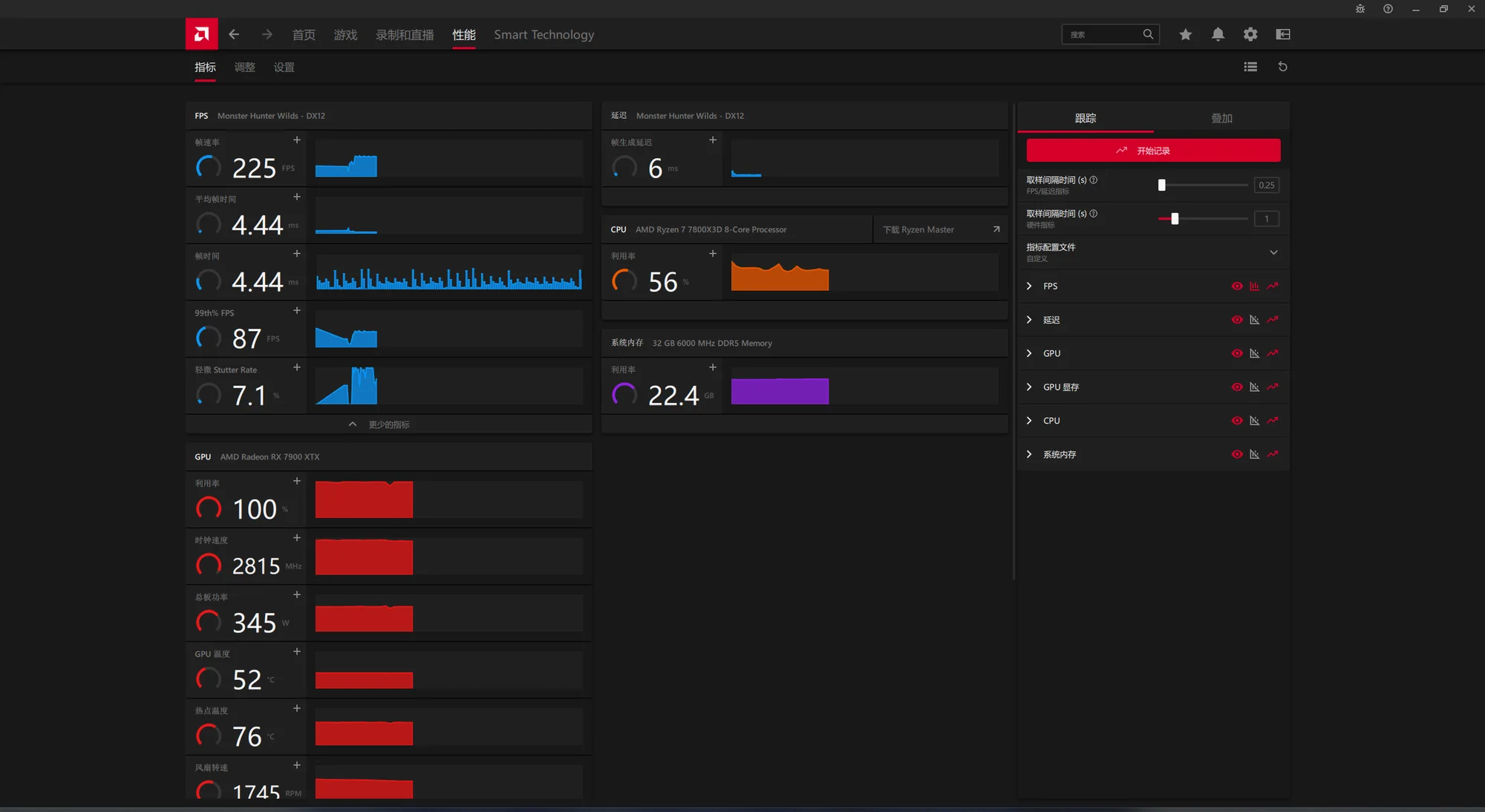Open the 录制和直播 tab
The width and height of the screenshot is (1485, 812).
coord(405,35)
